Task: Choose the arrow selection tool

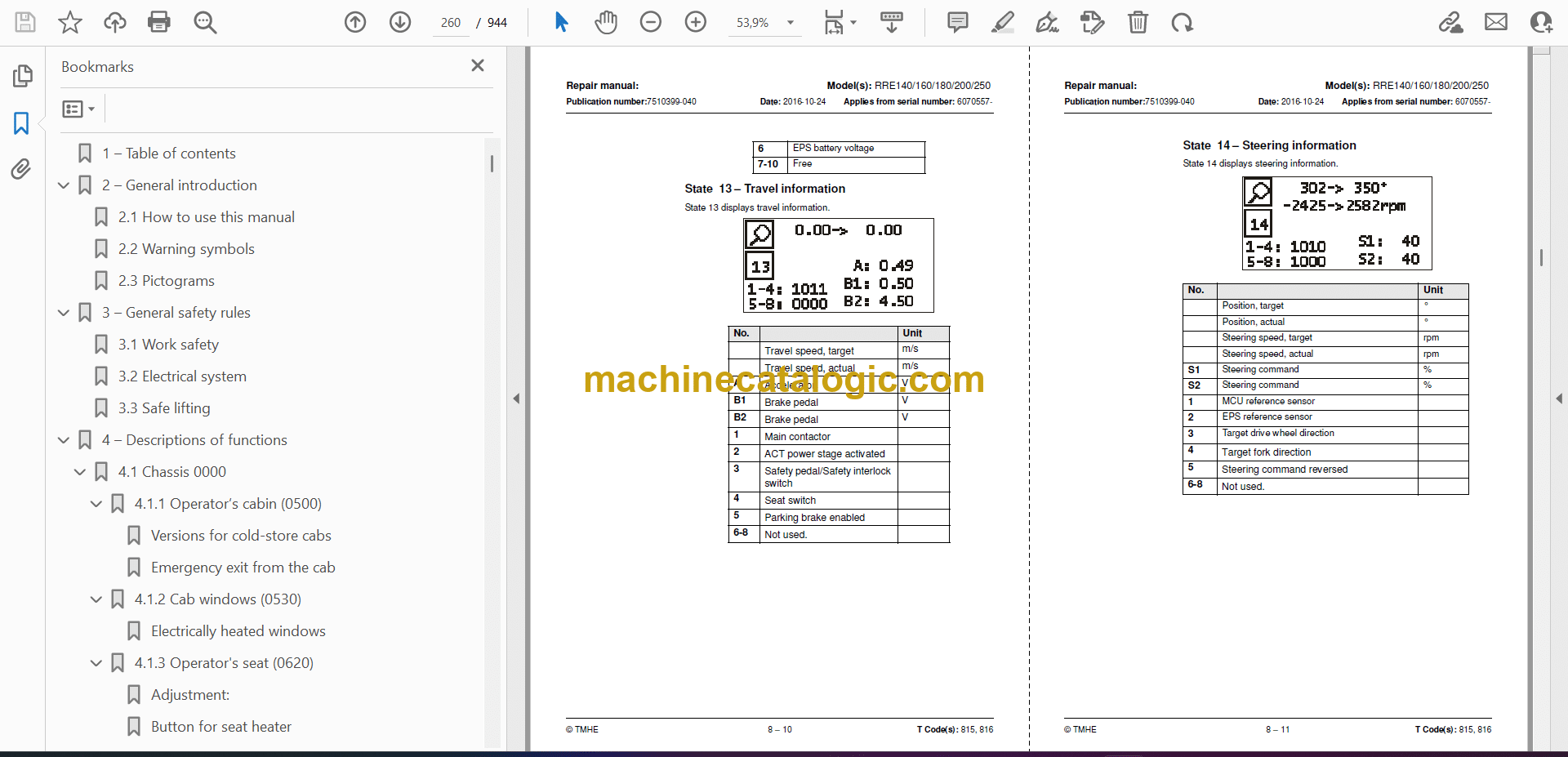Action: coord(561,22)
